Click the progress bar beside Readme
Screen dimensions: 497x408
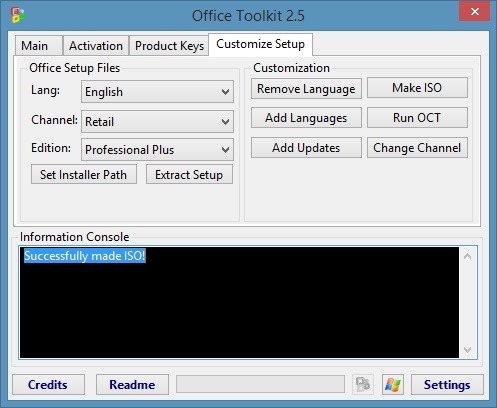point(260,384)
